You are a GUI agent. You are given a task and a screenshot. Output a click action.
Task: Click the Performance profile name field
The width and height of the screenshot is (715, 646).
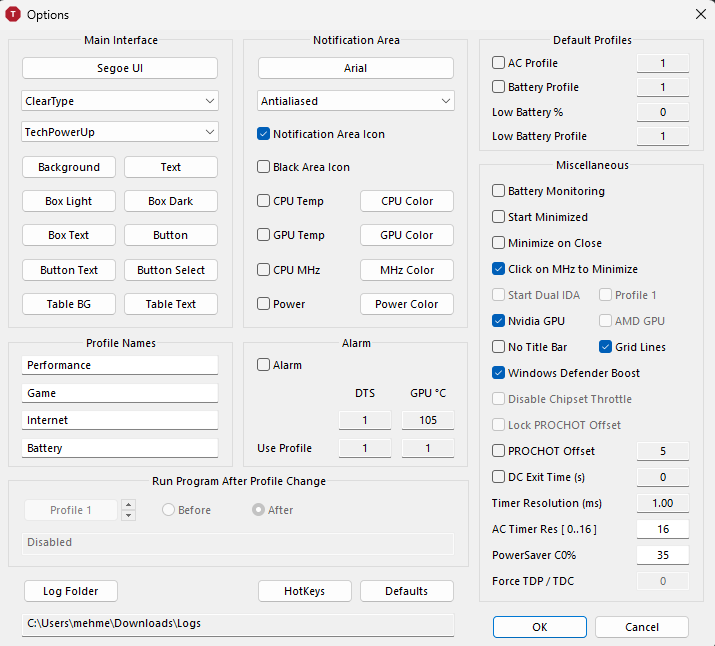120,365
